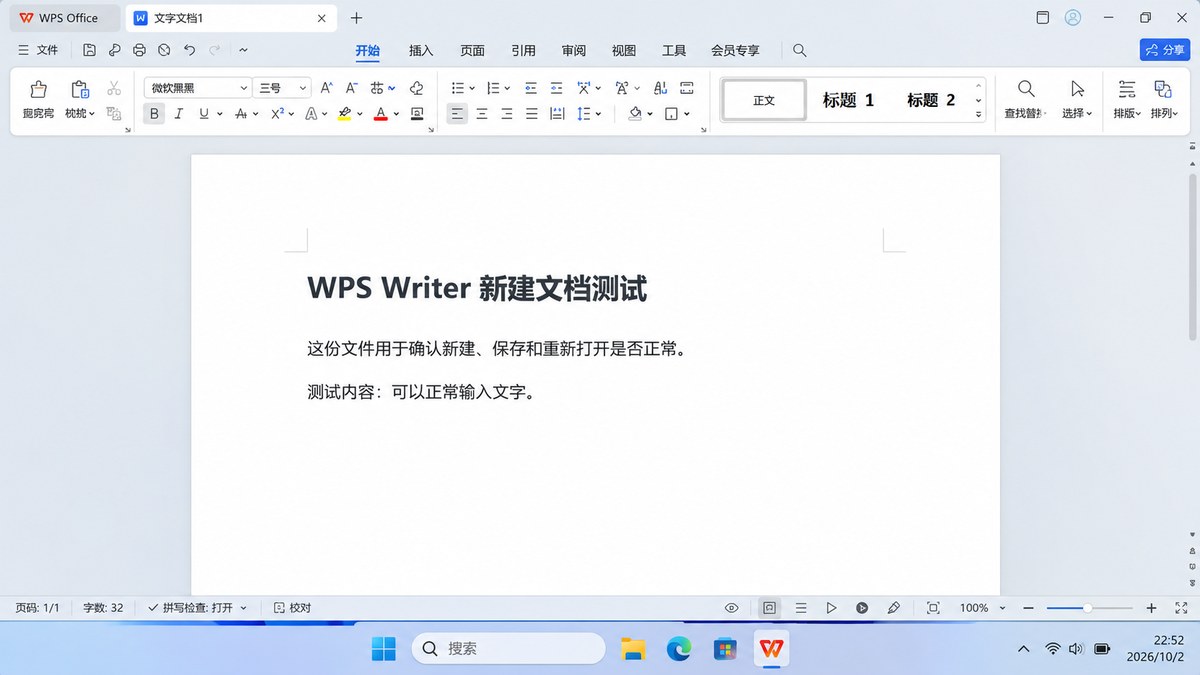The height and width of the screenshot is (675, 1200).
Task: Click the 校对 proofread button in status bar
Action: [292, 607]
